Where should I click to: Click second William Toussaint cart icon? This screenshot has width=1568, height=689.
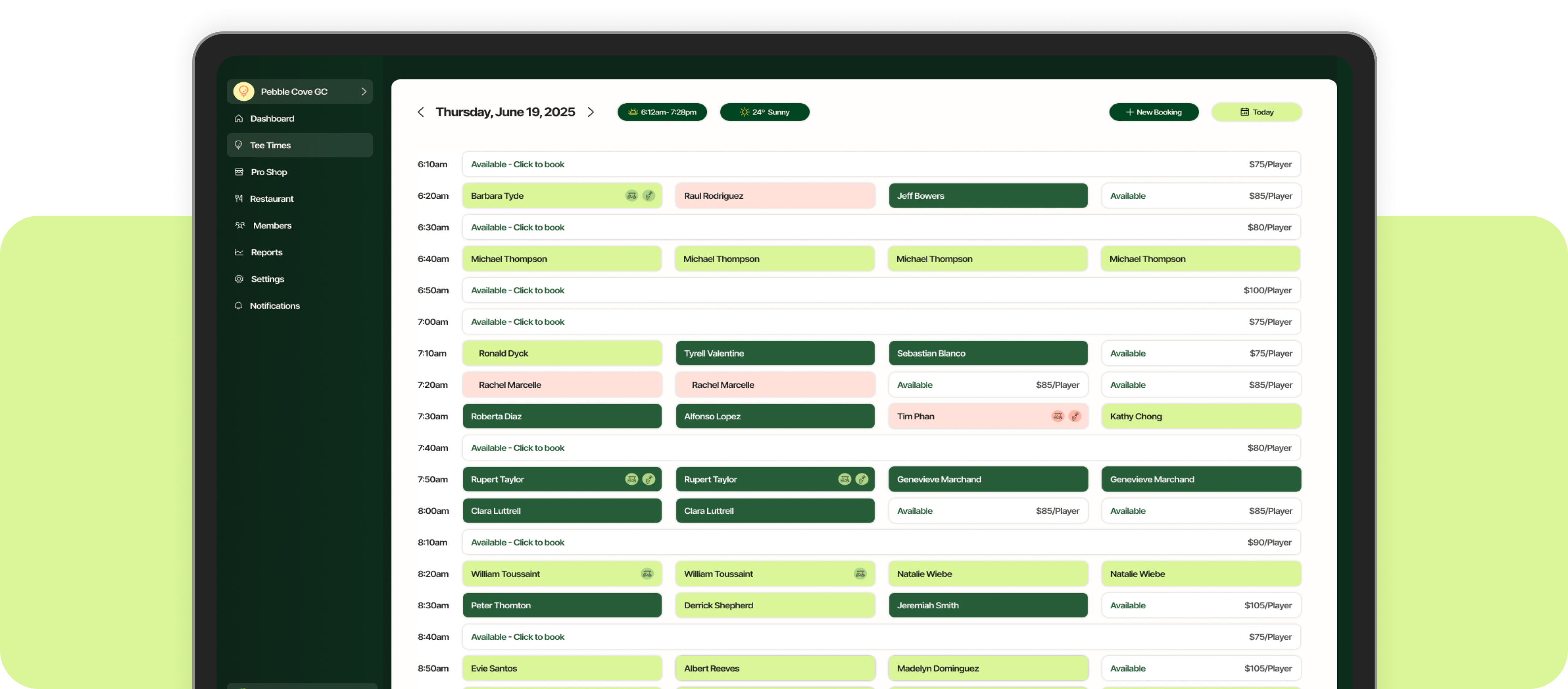pyautogui.click(x=860, y=574)
